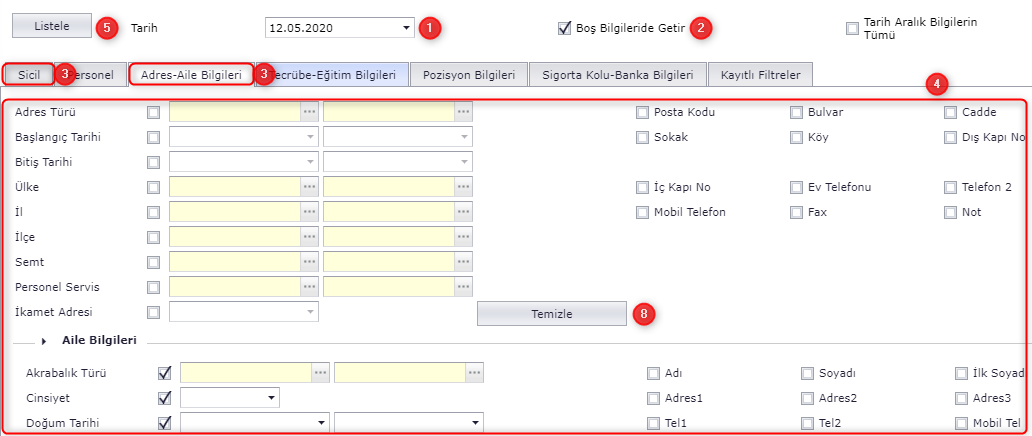This screenshot has height=436, width=1032.
Task: Tick the Posta Kodu checkbox
Action: pyautogui.click(x=642, y=112)
